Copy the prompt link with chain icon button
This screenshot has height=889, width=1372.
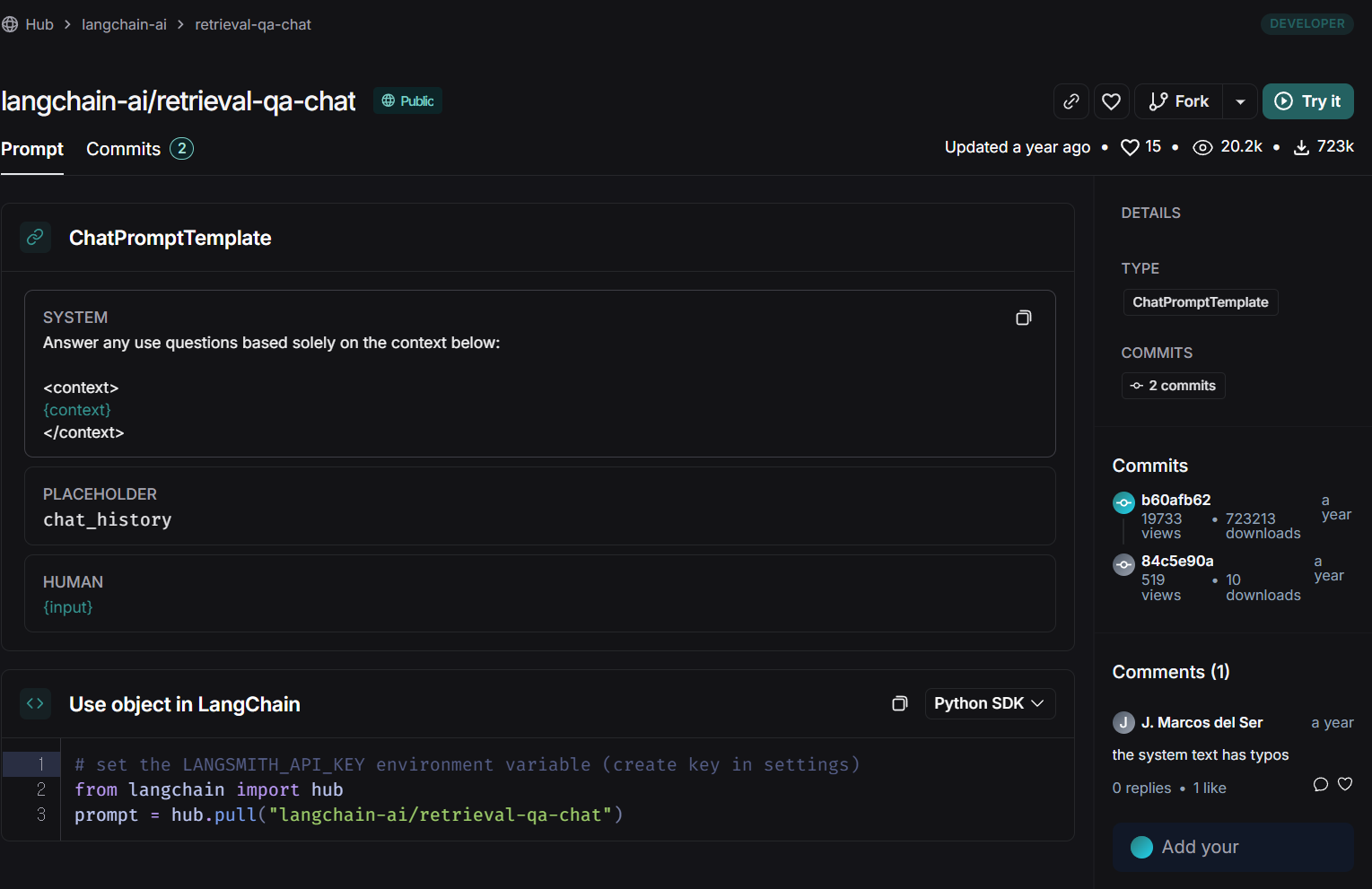pos(1071,101)
